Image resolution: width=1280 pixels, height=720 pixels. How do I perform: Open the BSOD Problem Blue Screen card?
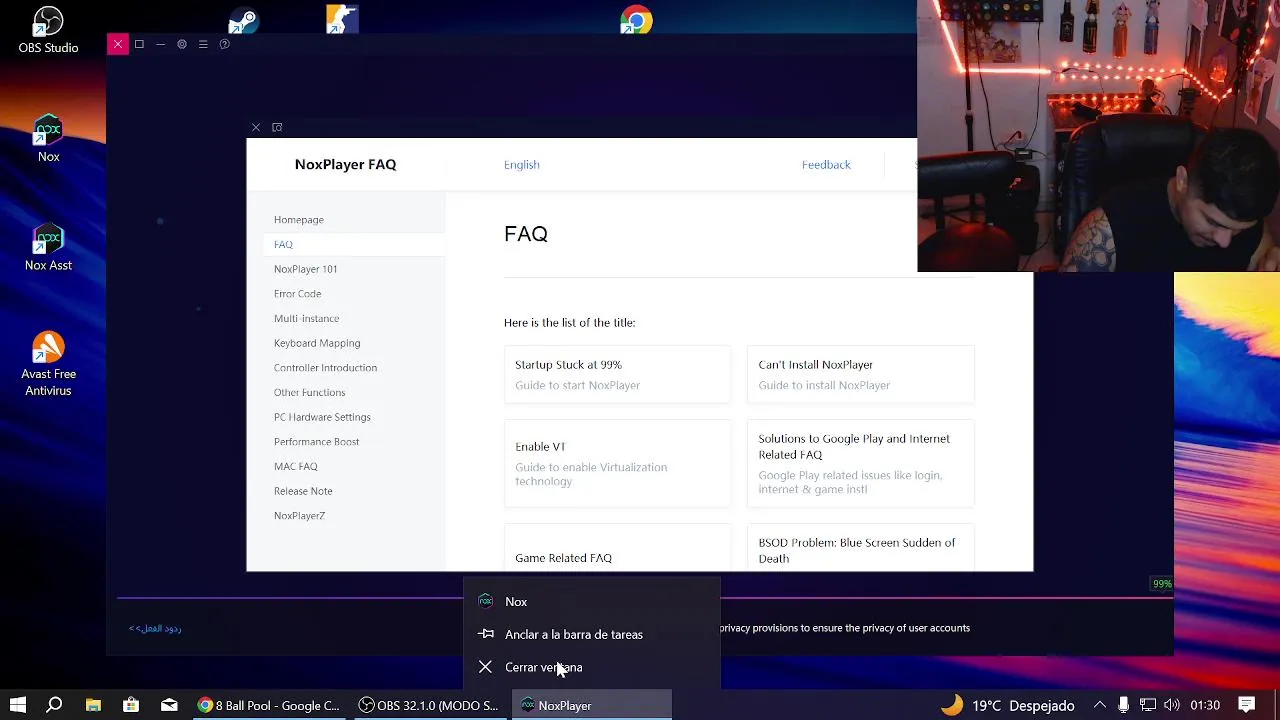(x=860, y=548)
